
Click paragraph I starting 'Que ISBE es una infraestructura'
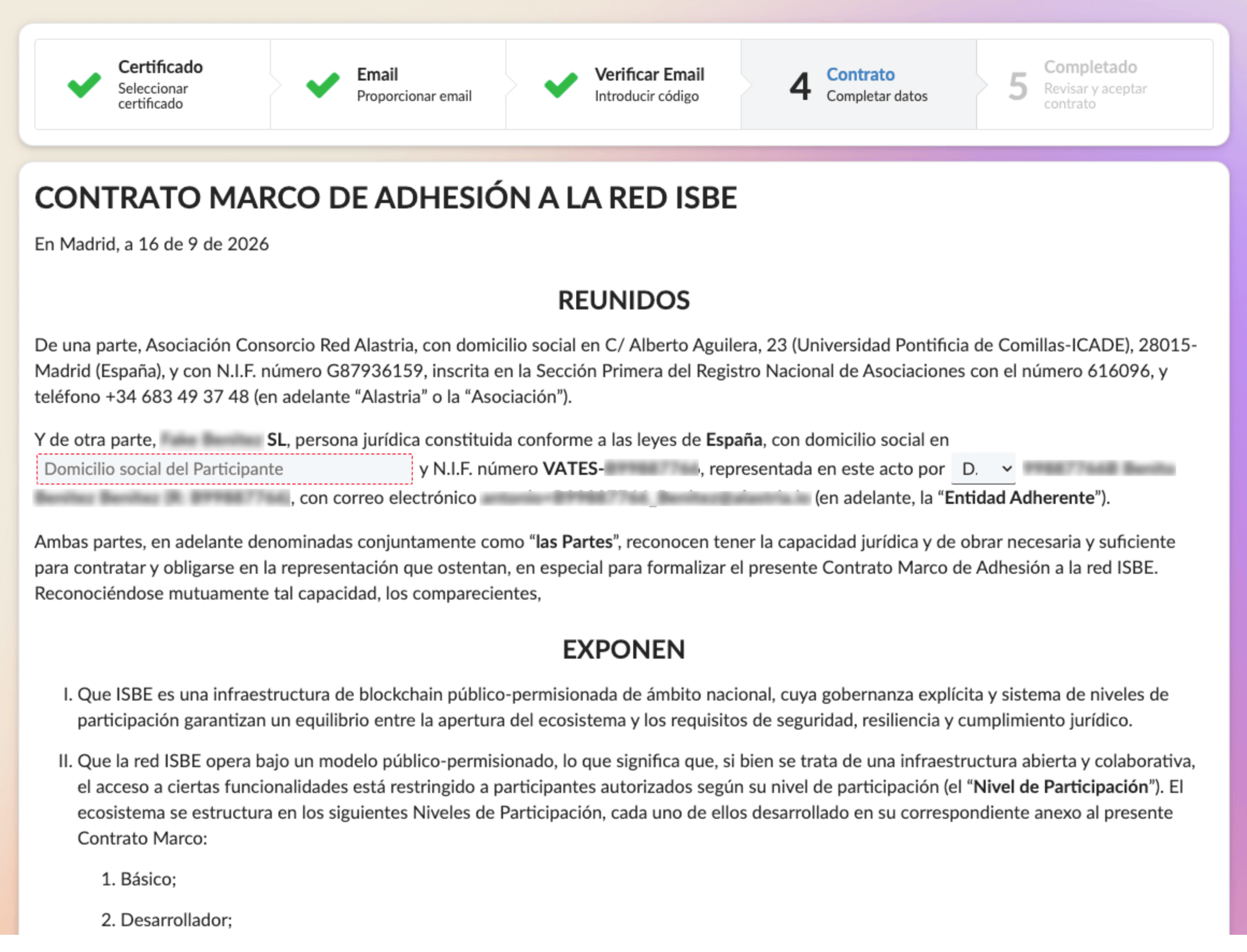click(x=622, y=707)
